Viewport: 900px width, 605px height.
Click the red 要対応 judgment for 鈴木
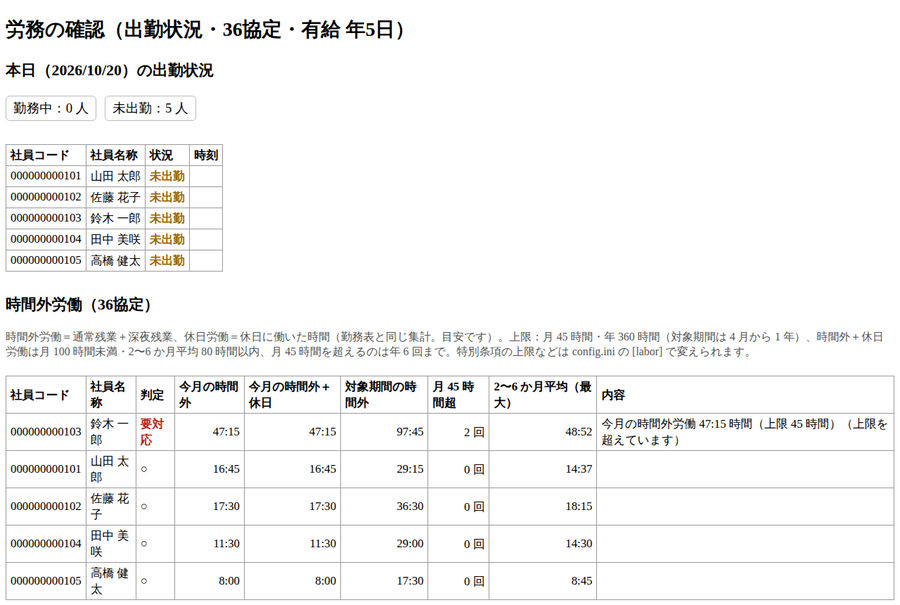click(152, 432)
